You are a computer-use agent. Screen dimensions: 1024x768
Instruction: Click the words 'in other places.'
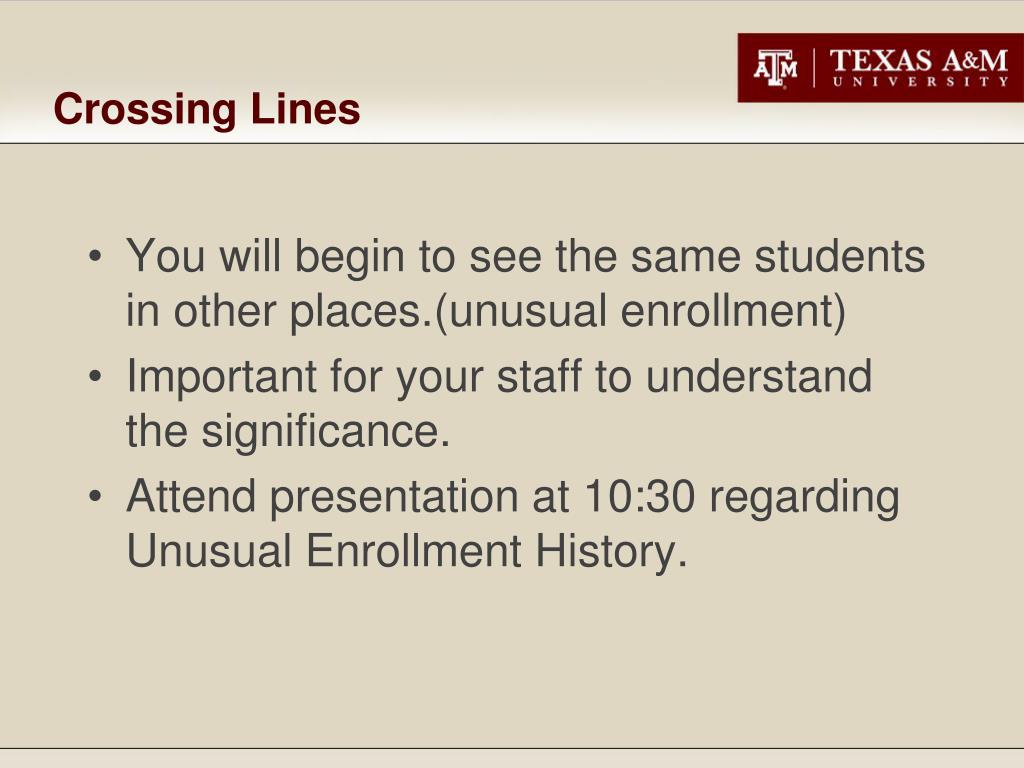coord(278,312)
